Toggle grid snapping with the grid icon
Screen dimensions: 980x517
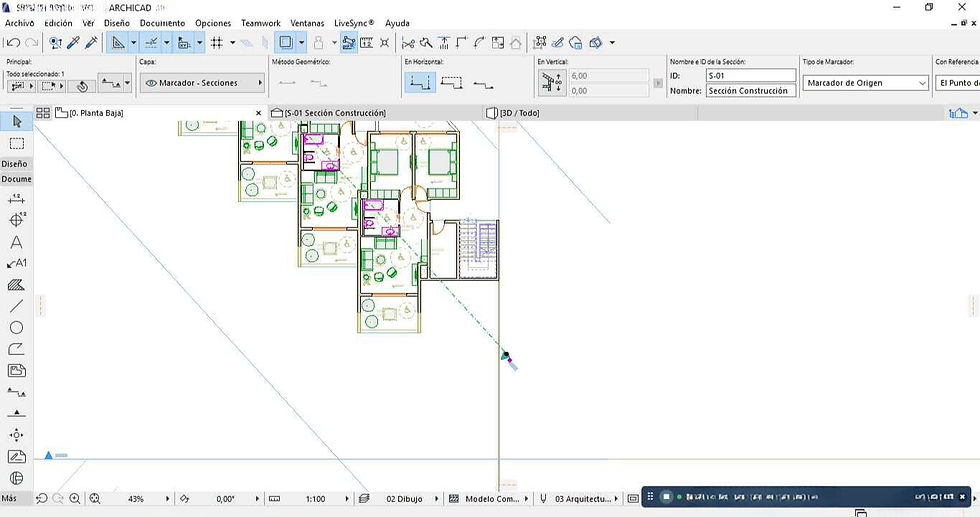tap(216, 43)
